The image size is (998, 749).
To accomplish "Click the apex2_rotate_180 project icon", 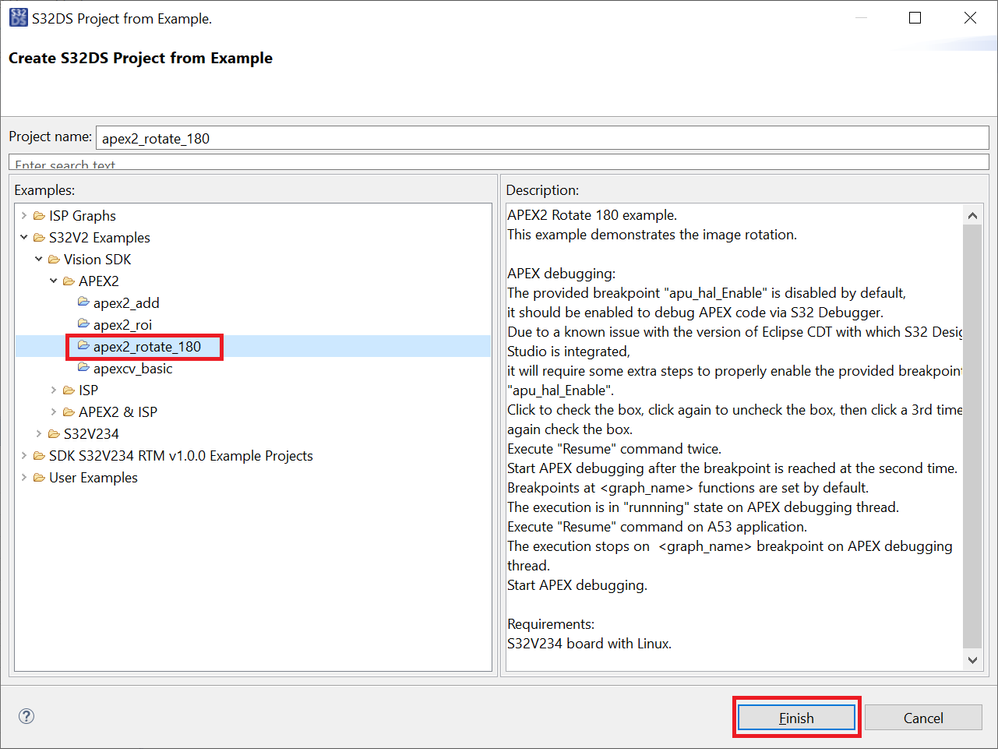I will [83, 345].
